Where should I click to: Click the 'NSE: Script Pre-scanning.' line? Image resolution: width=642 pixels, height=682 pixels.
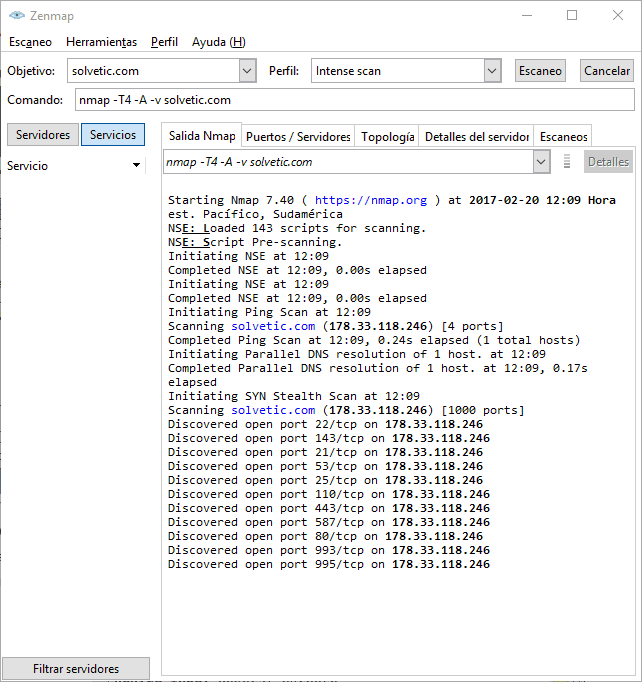click(x=255, y=242)
